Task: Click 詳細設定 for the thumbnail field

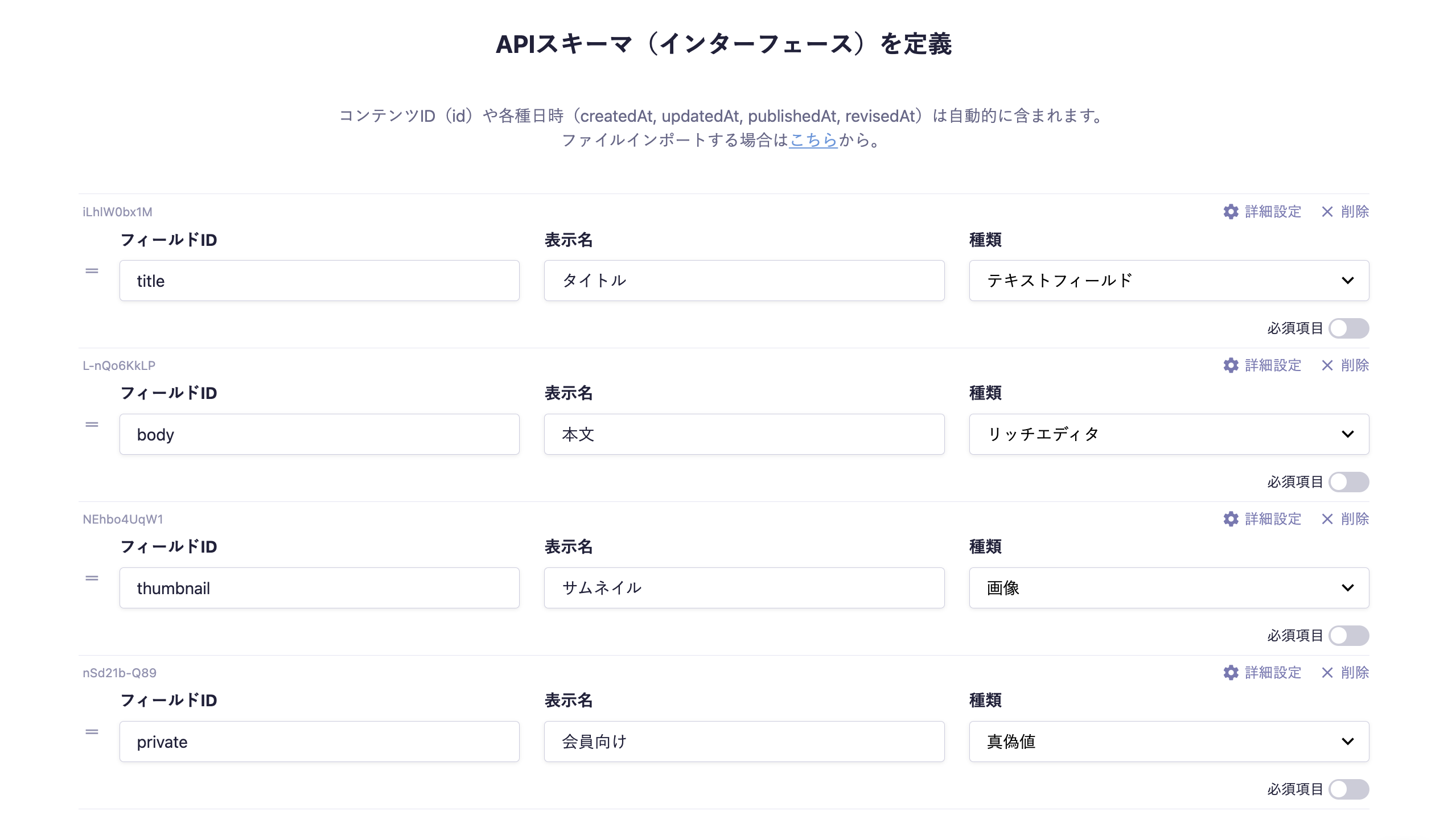Action: pos(1272,519)
